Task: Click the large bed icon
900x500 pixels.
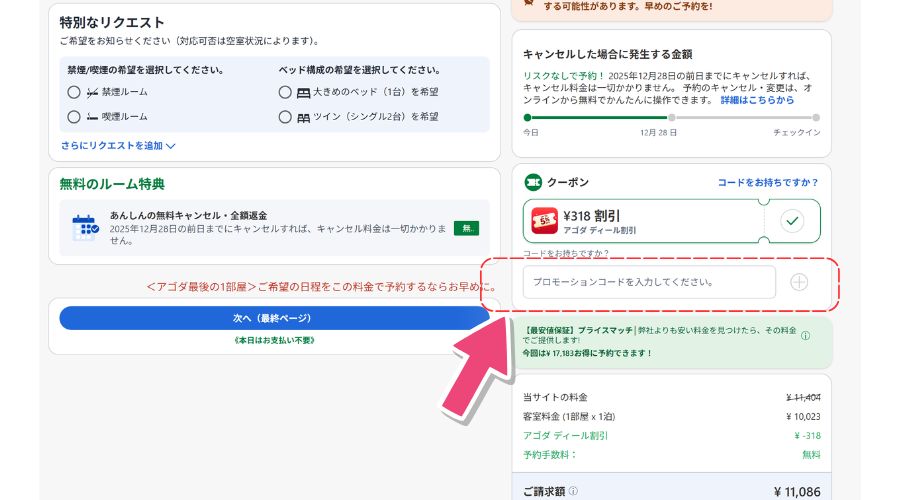Action: 303,92
